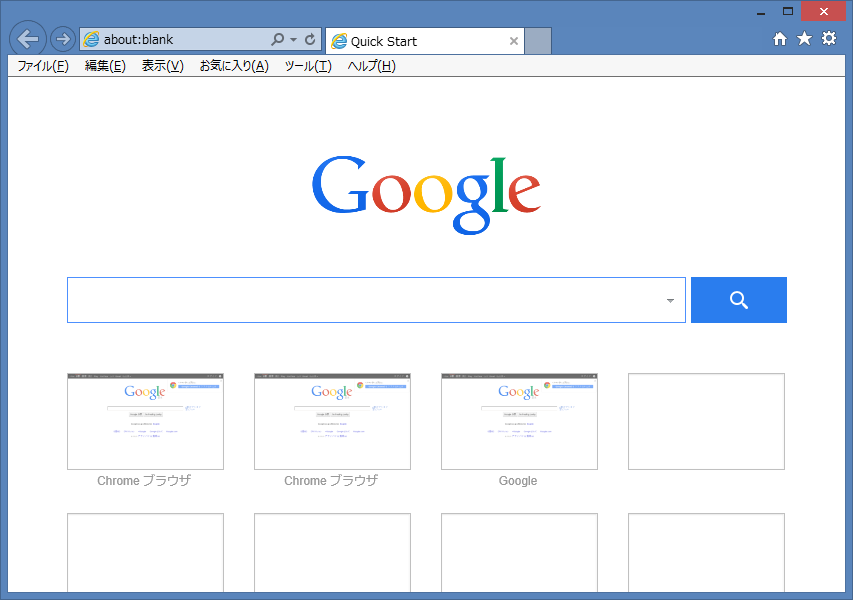The image size is (853, 600).
Task: Open the 編集(E) menu
Action: [105, 66]
